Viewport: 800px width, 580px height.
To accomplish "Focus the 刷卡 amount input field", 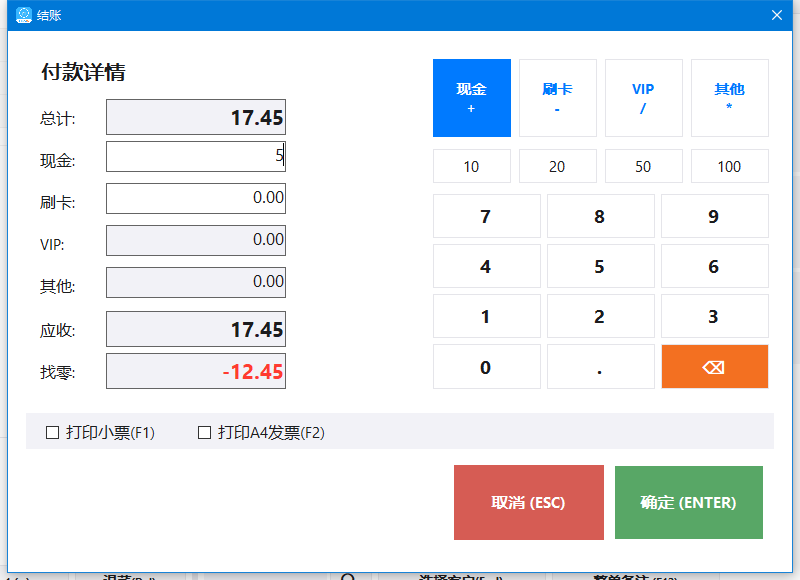I will pyautogui.click(x=196, y=198).
